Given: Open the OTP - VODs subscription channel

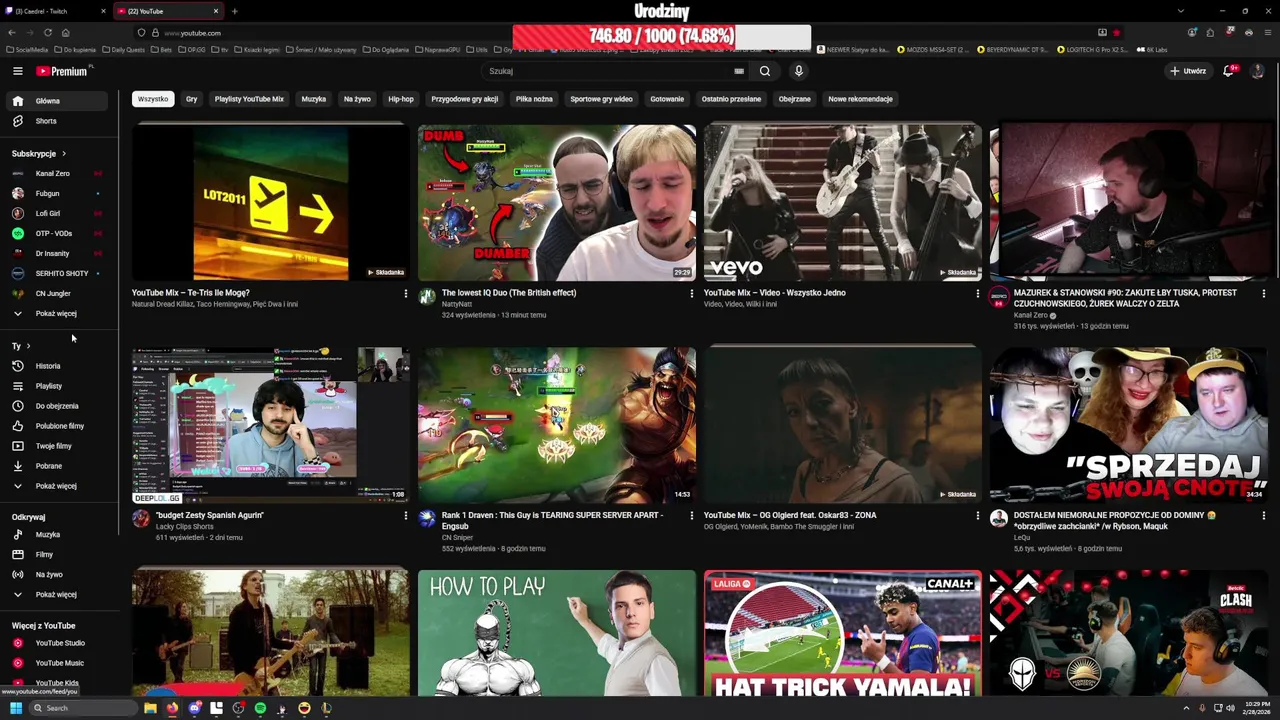Looking at the screenshot, I should 55,234.
